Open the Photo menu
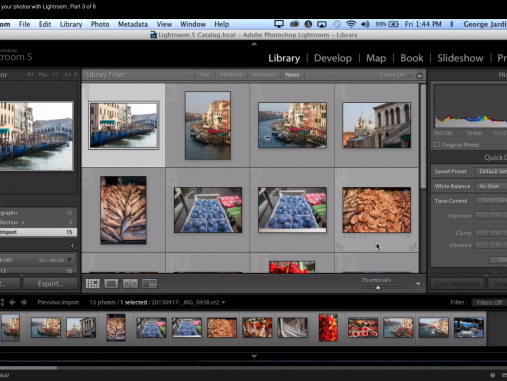Image resolution: width=507 pixels, height=381 pixels. click(x=100, y=24)
